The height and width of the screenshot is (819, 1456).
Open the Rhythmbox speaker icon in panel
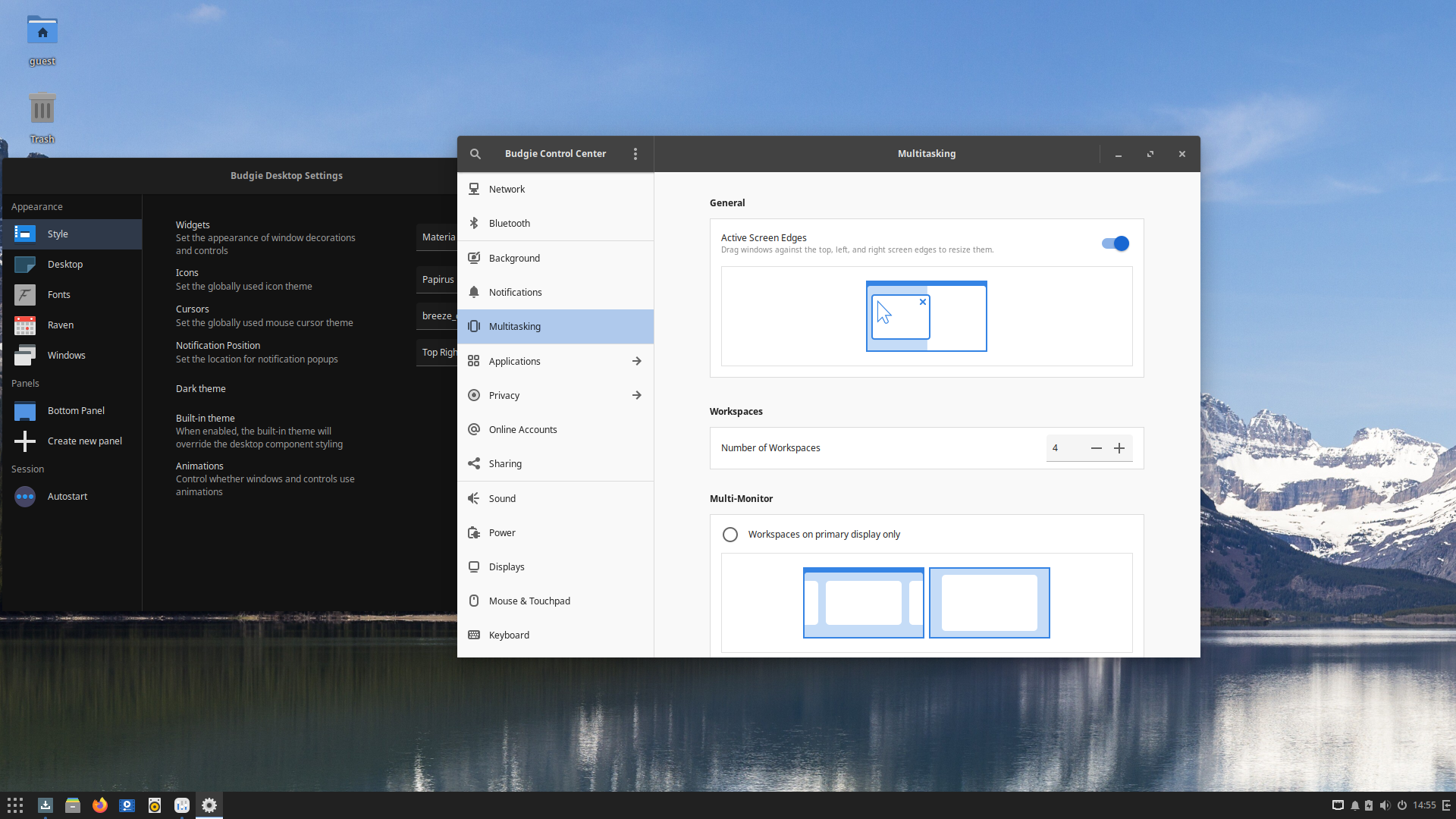tap(155, 805)
